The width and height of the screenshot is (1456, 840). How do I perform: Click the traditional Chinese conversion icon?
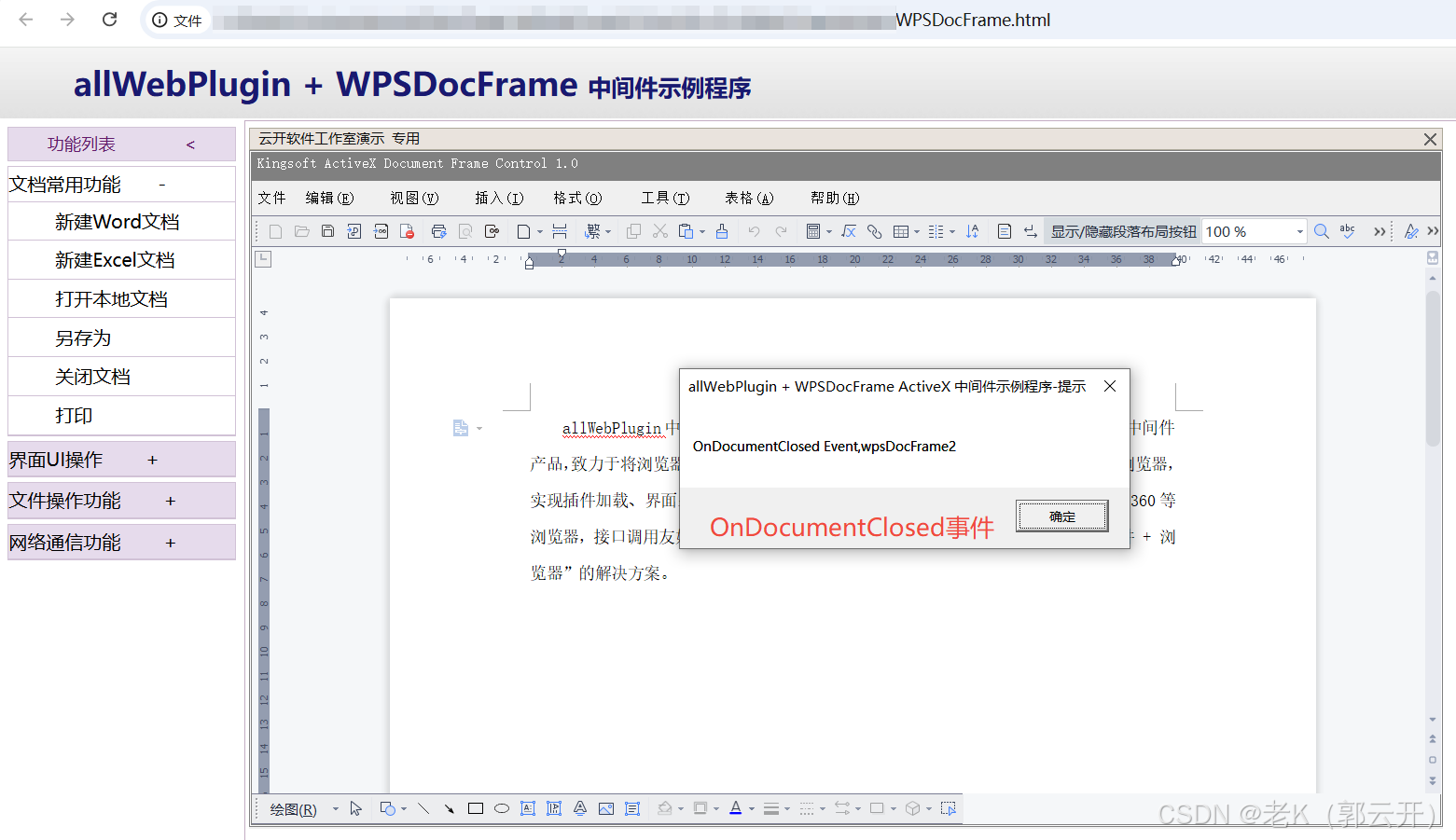[592, 231]
